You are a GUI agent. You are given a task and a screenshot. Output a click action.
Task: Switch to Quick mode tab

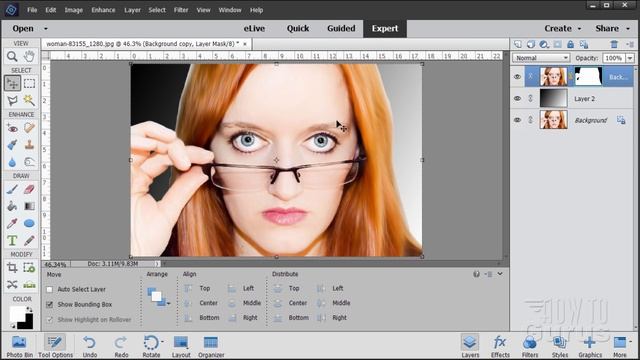click(x=298, y=29)
